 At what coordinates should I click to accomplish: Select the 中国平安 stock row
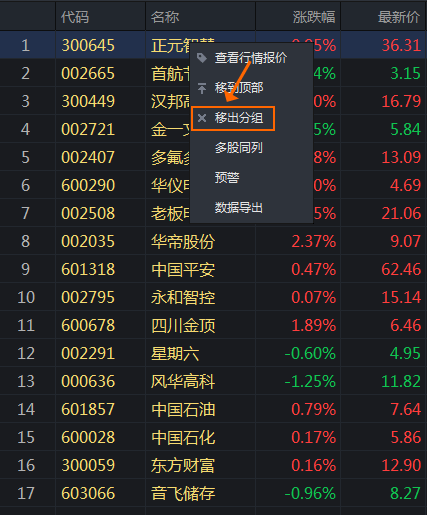213,269
